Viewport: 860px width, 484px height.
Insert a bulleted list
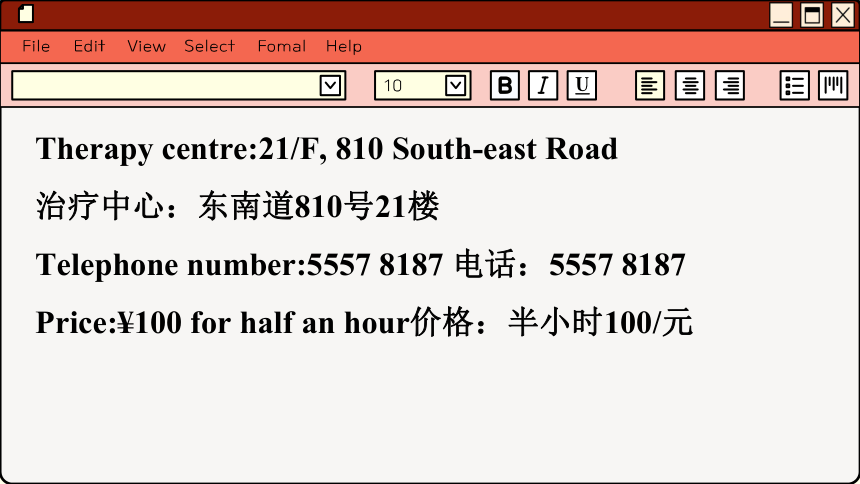[795, 85]
